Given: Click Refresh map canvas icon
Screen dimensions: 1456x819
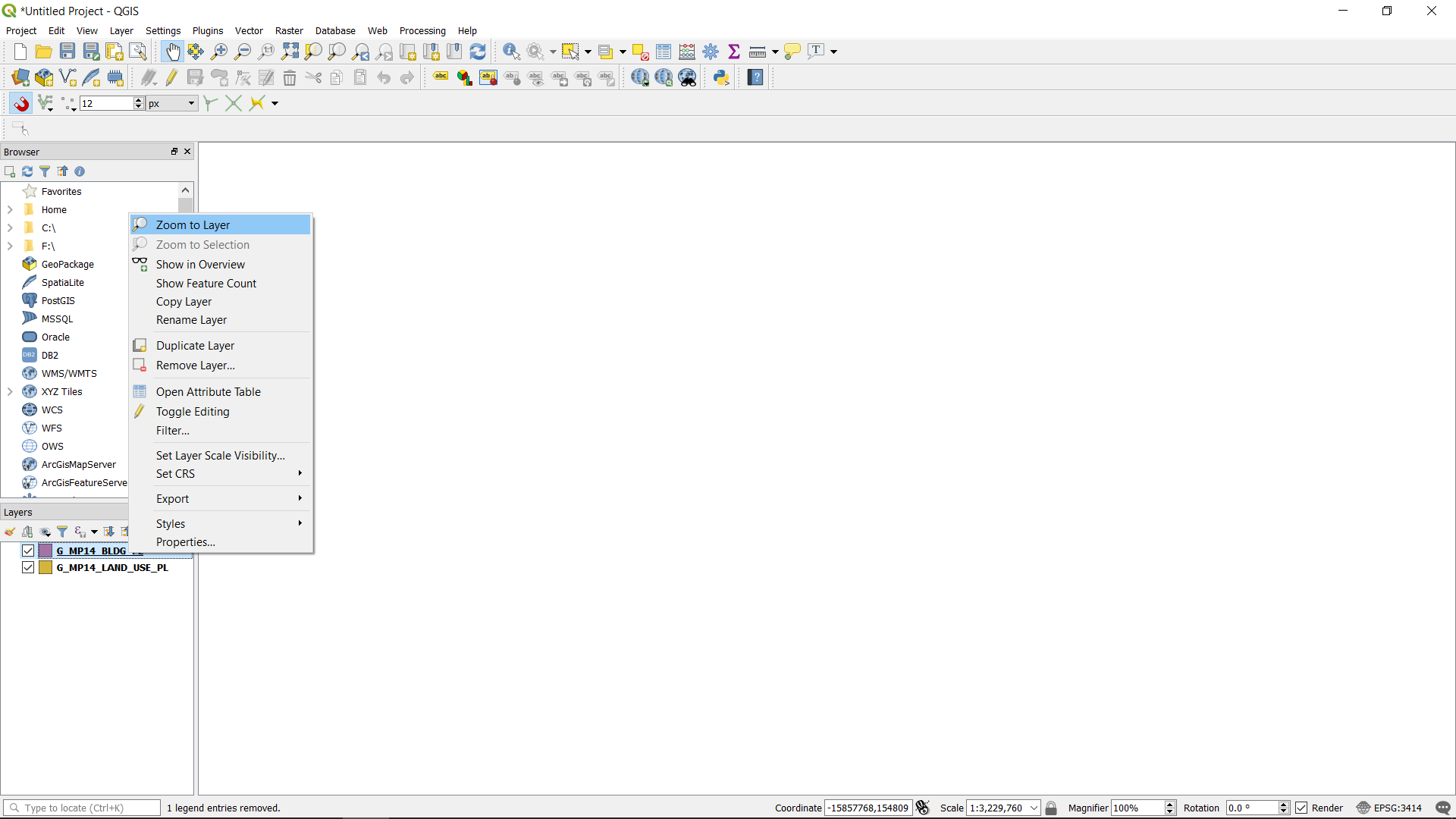Looking at the screenshot, I should (478, 52).
